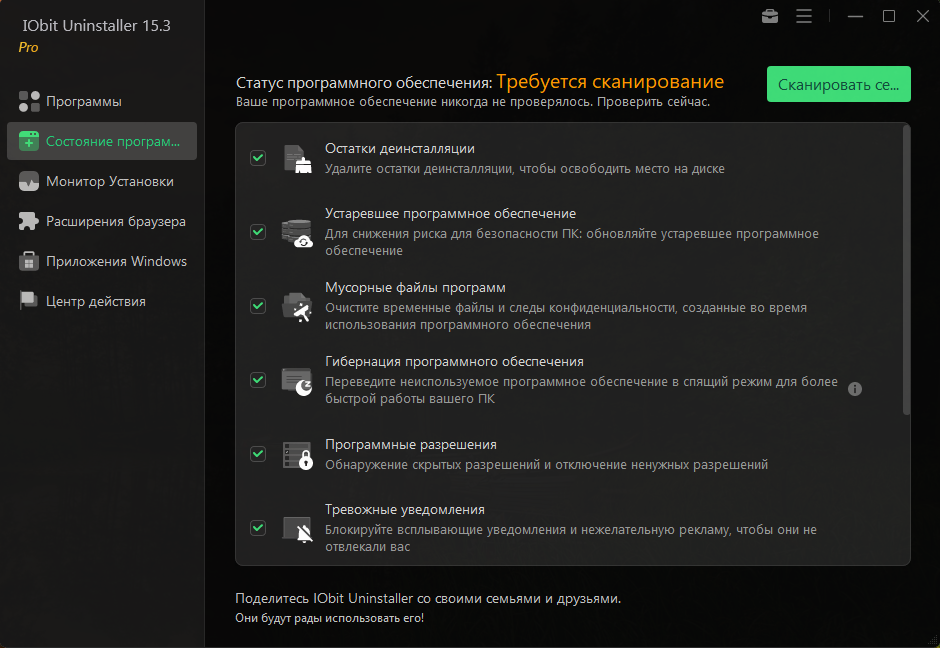
Task: Click the Гибернация программного обеспечения icon
Action: click(x=297, y=381)
